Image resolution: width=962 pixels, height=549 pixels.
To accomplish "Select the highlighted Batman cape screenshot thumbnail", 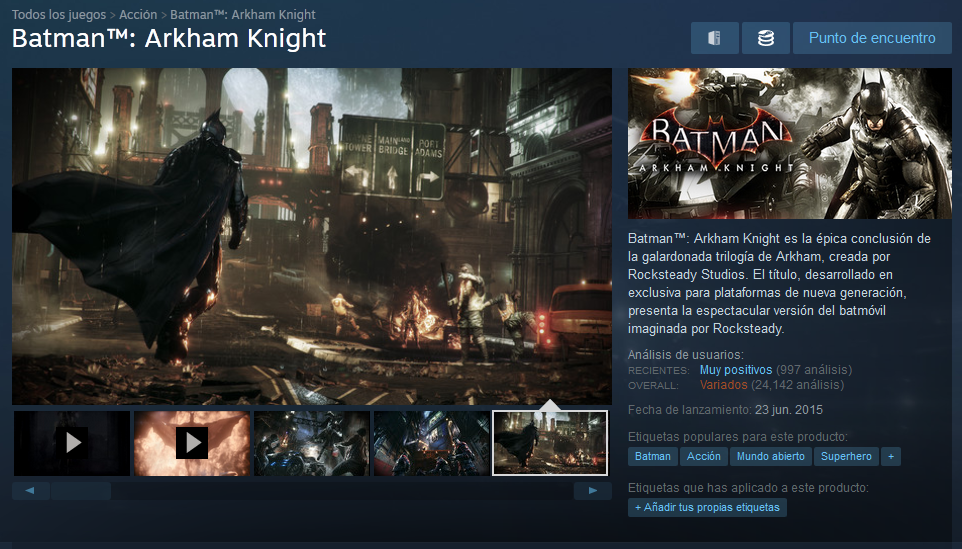I will [550, 443].
